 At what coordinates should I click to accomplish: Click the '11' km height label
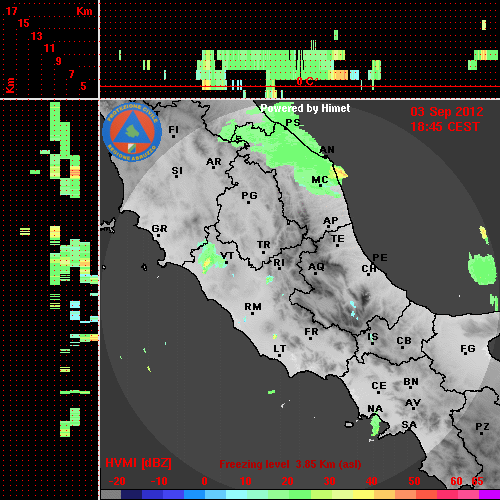pyautogui.click(x=49, y=48)
